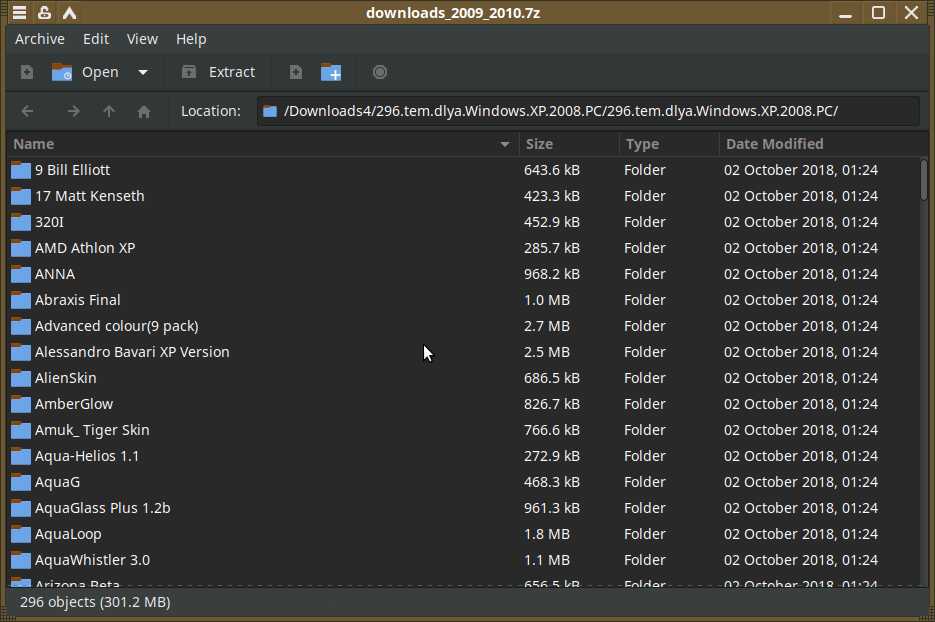
Task: Close the archive manager window
Action: pyautogui.click(x=911, y=13)
